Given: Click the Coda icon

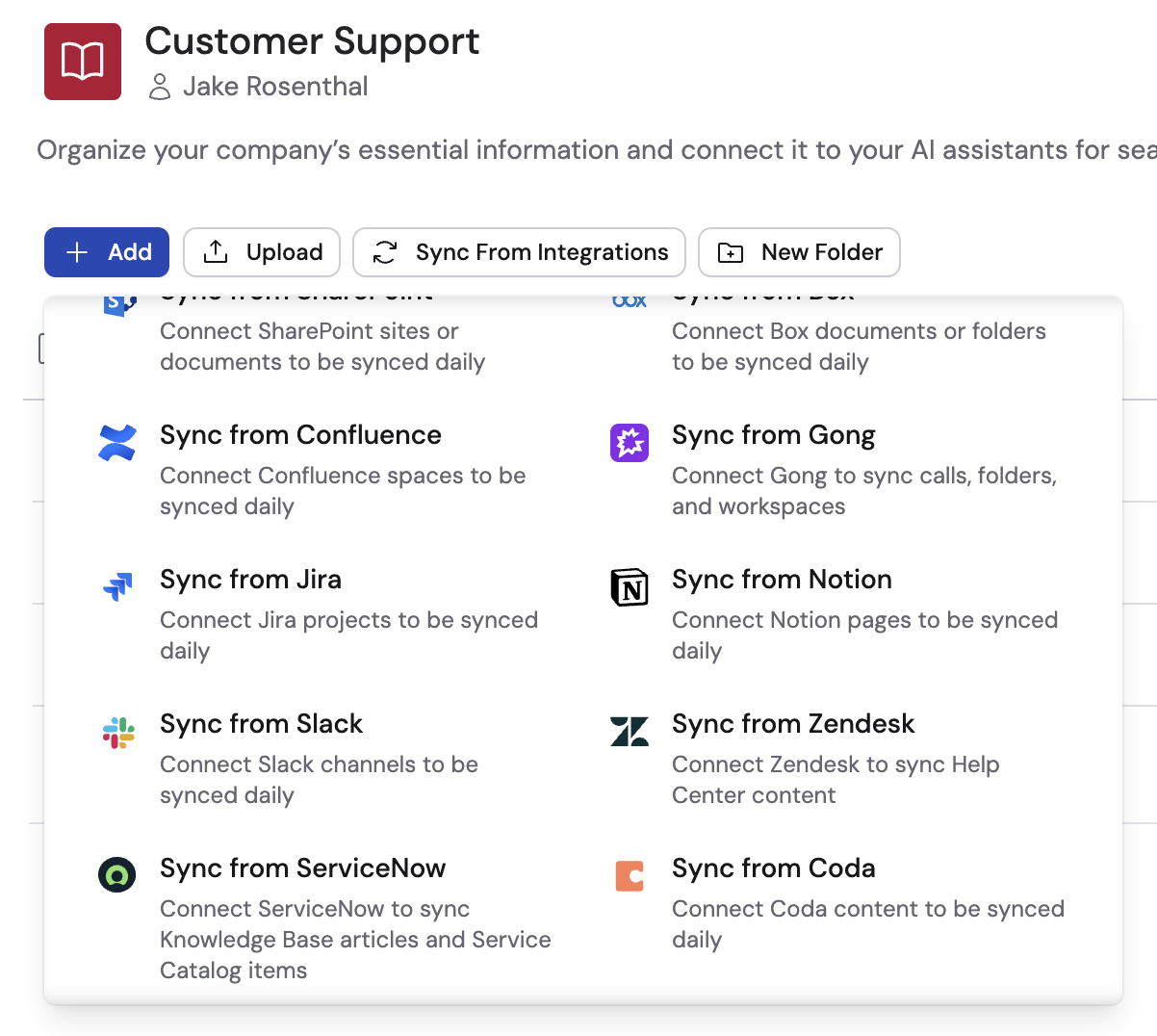Looking at the screenshot, I should [629, 875].
